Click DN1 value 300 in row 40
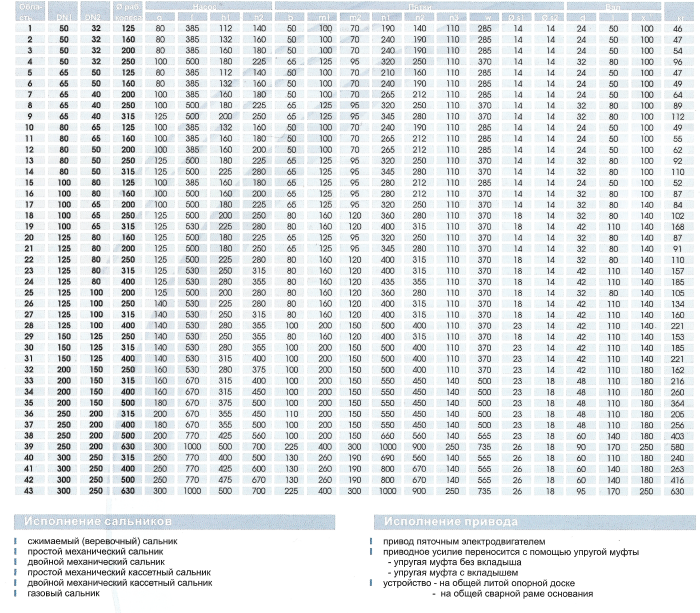 (64, 458)
